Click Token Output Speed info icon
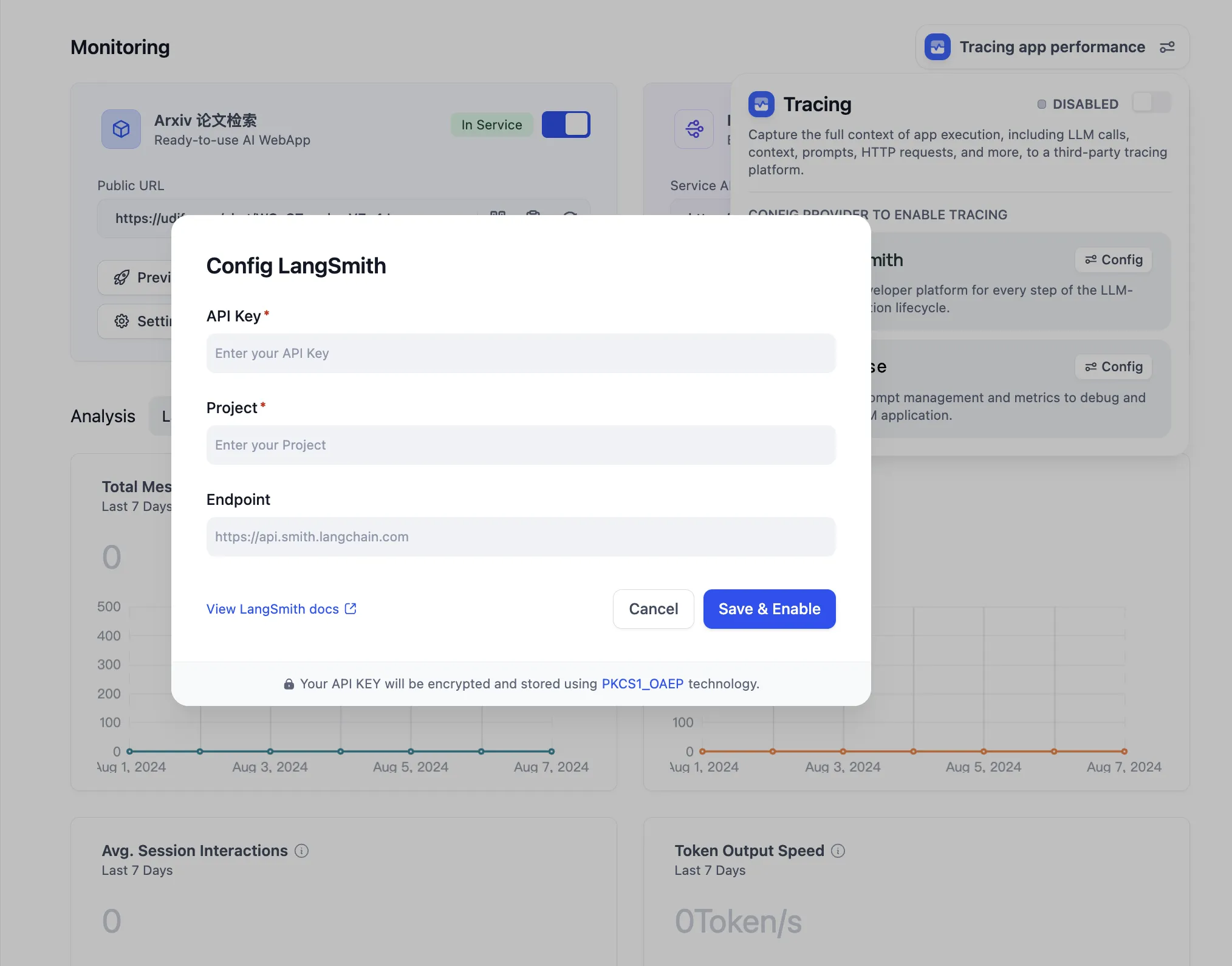Image resolution: width=1232 pixels, height=966 pixels. 838,851
